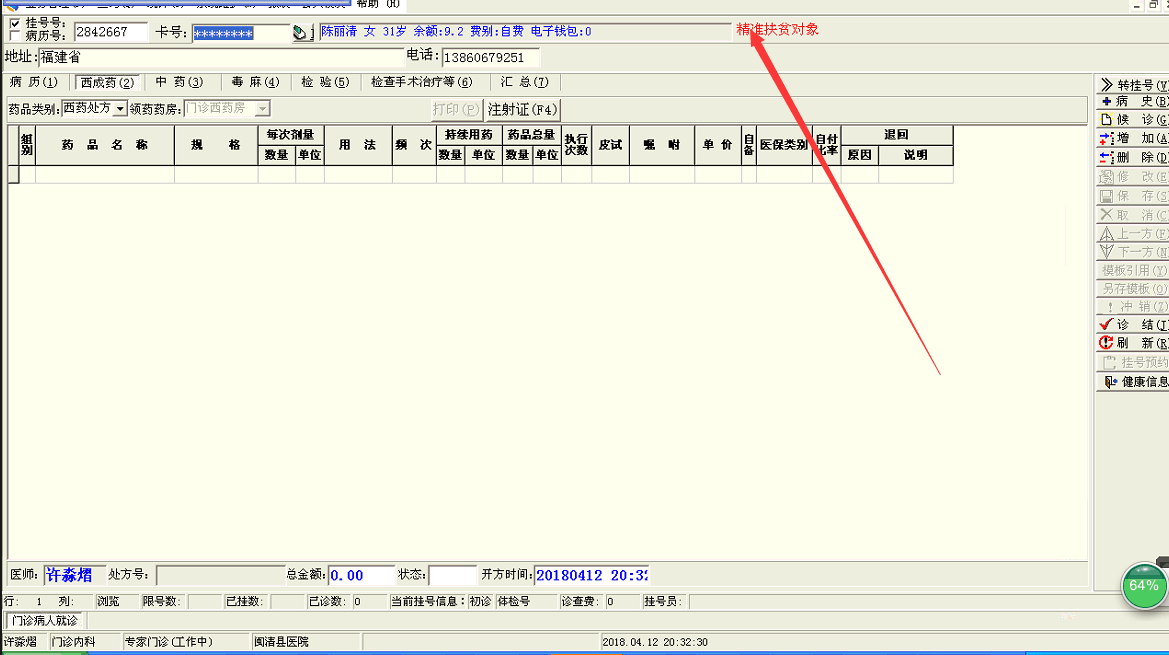
Task: Click the 浏览 status bar entry
Action: (108, 601)
